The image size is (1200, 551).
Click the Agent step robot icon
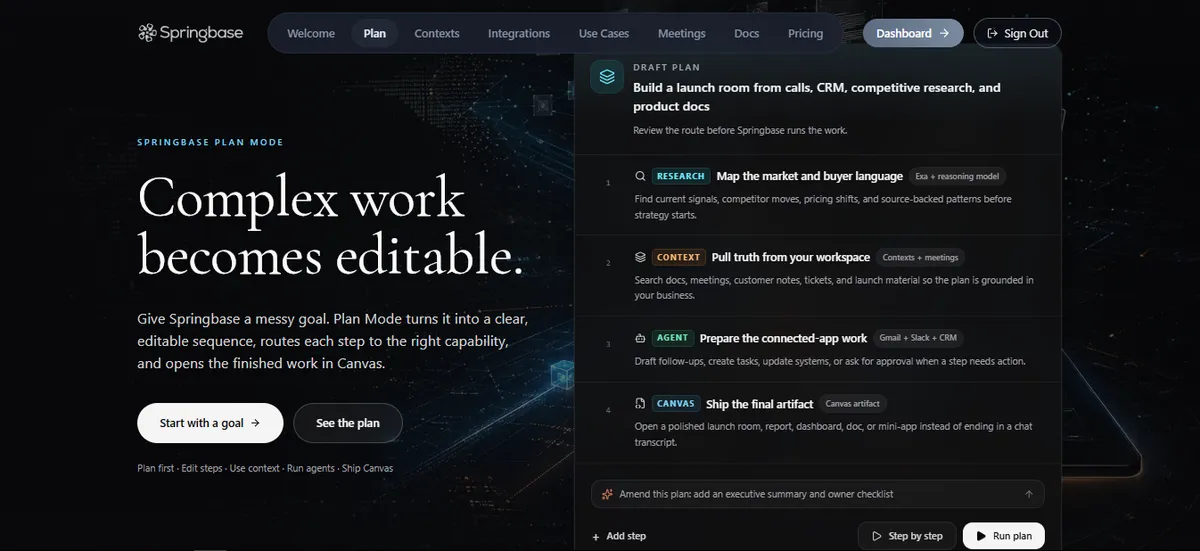point(640,338)
